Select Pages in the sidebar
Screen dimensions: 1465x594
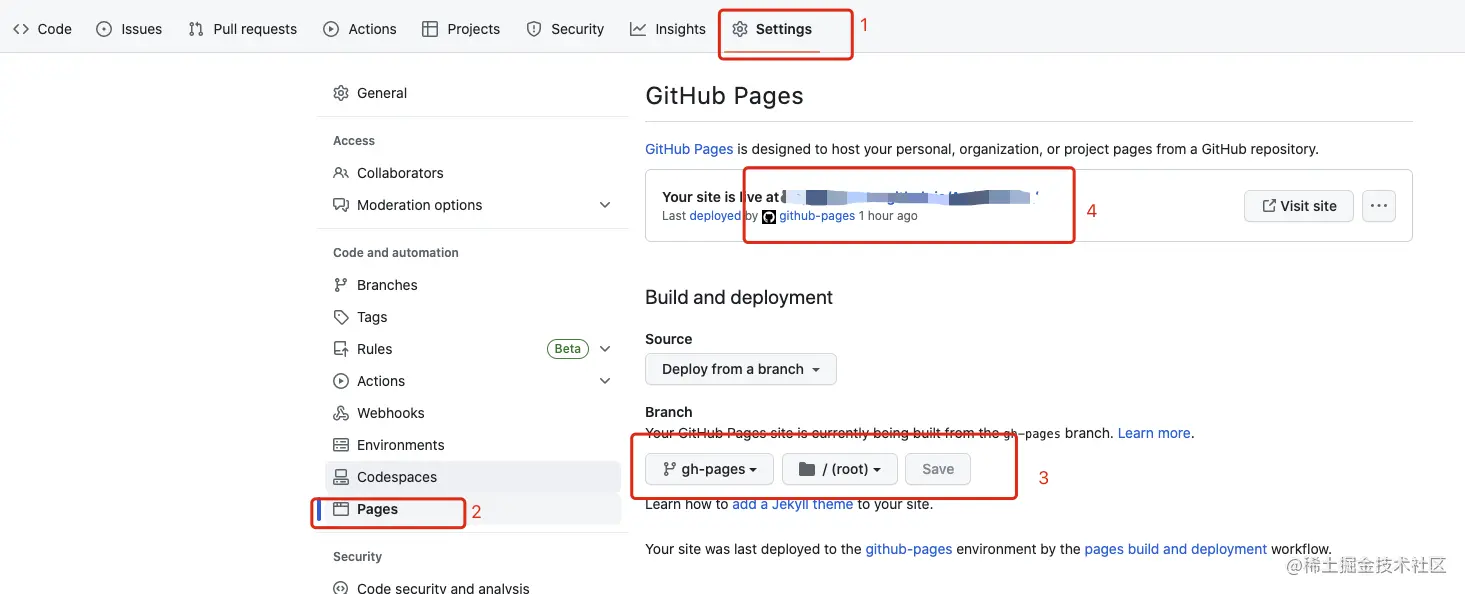[377, 509]
